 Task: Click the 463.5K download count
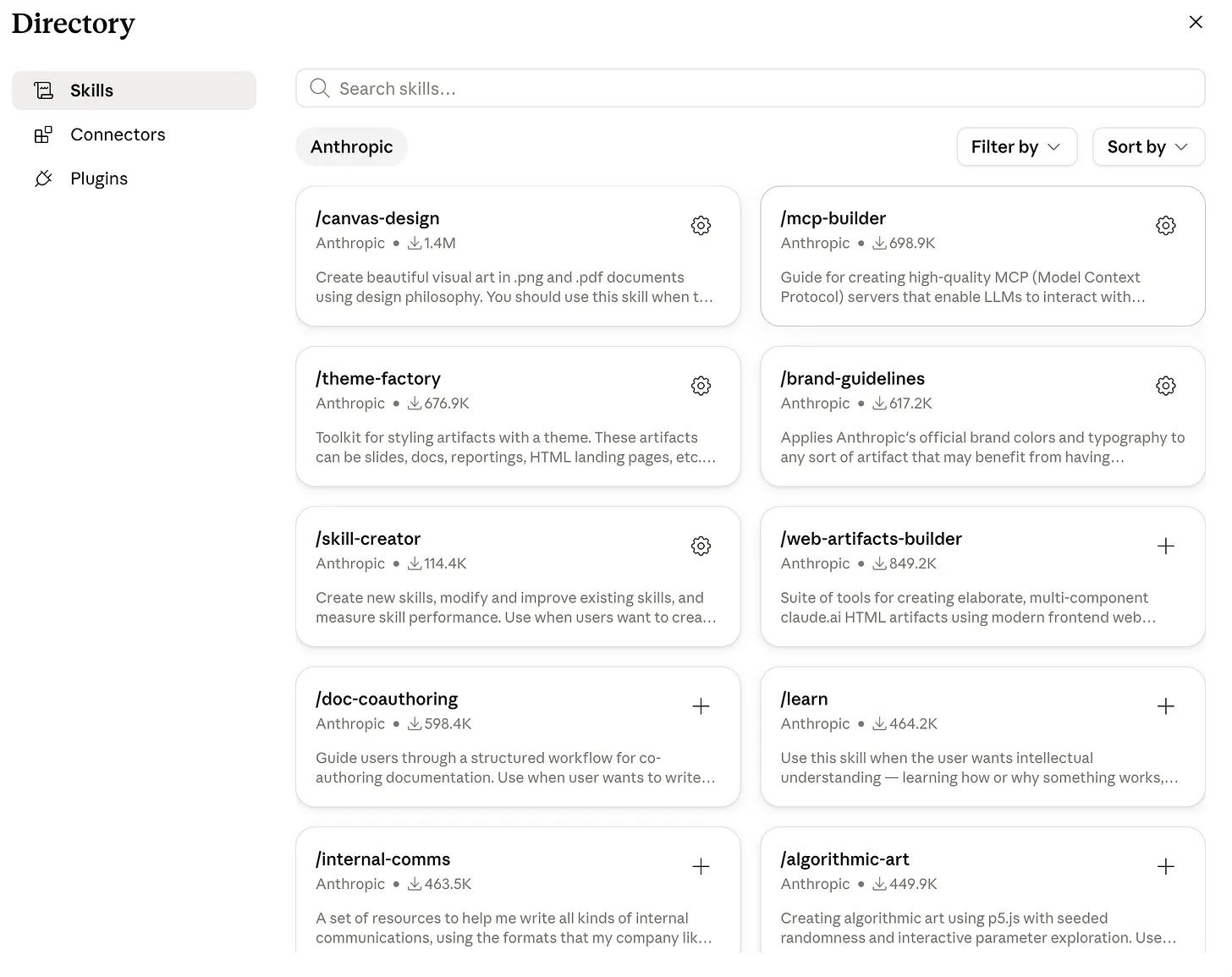point(448,884)
